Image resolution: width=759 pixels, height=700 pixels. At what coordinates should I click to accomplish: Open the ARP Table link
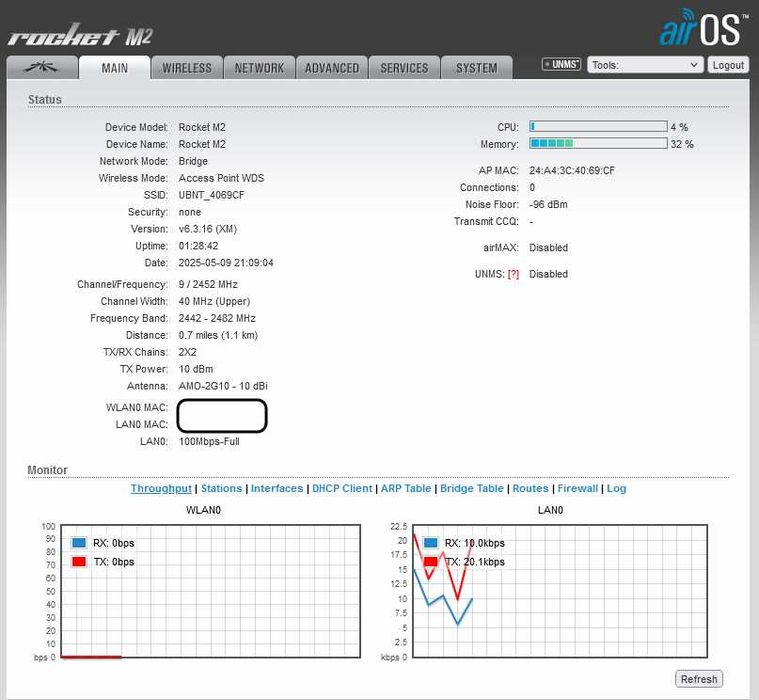[x=406, y=488]
